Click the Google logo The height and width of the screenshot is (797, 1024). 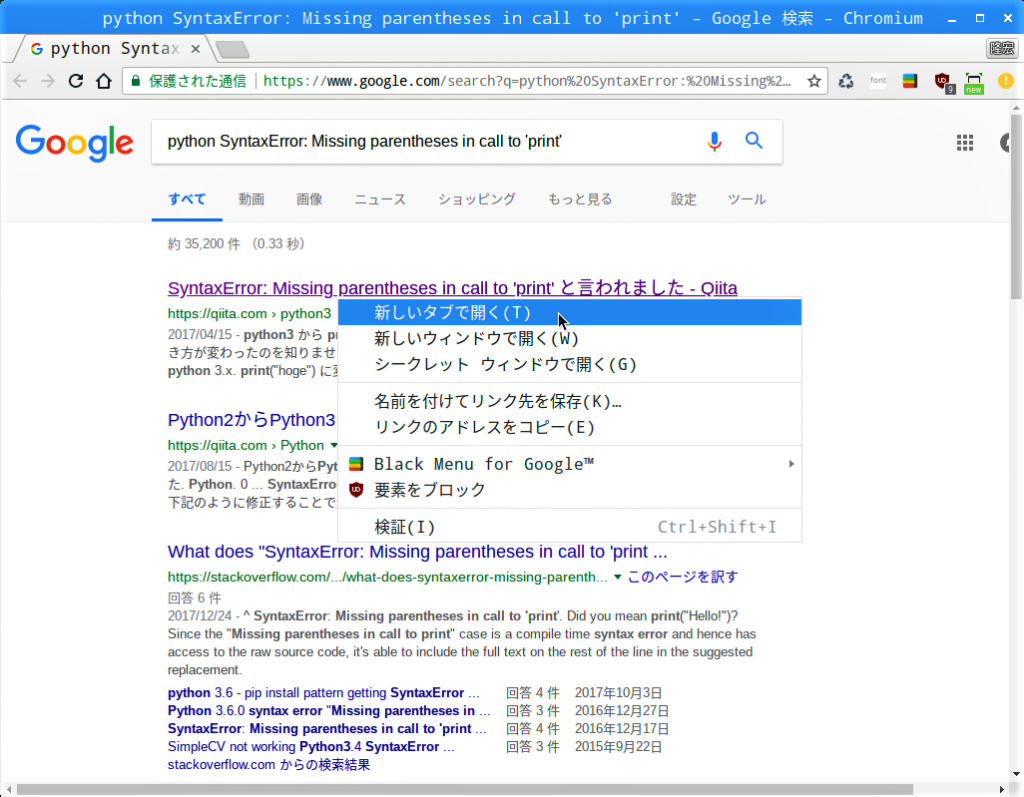[74, 143]
